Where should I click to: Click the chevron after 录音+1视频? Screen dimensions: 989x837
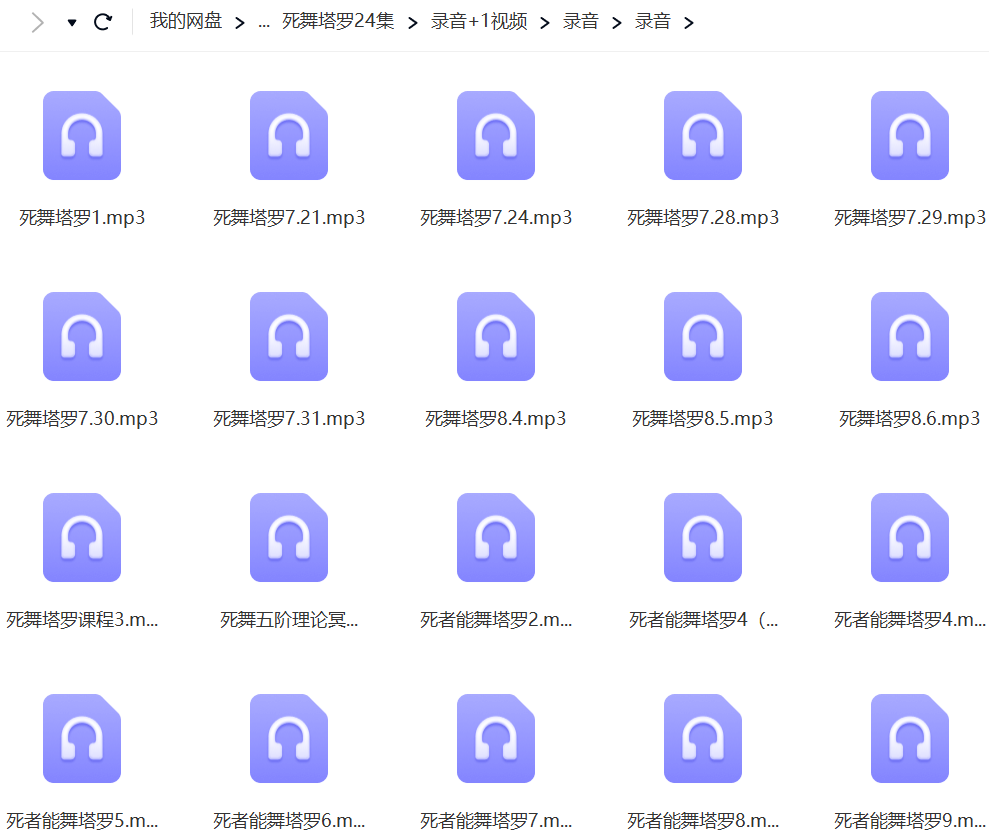pos(545,23)
